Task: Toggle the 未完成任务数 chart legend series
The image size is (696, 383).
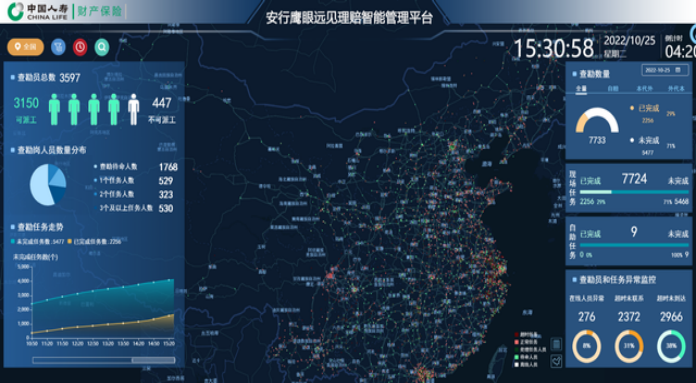Action: pyautogui.click(x=38, y=241)
